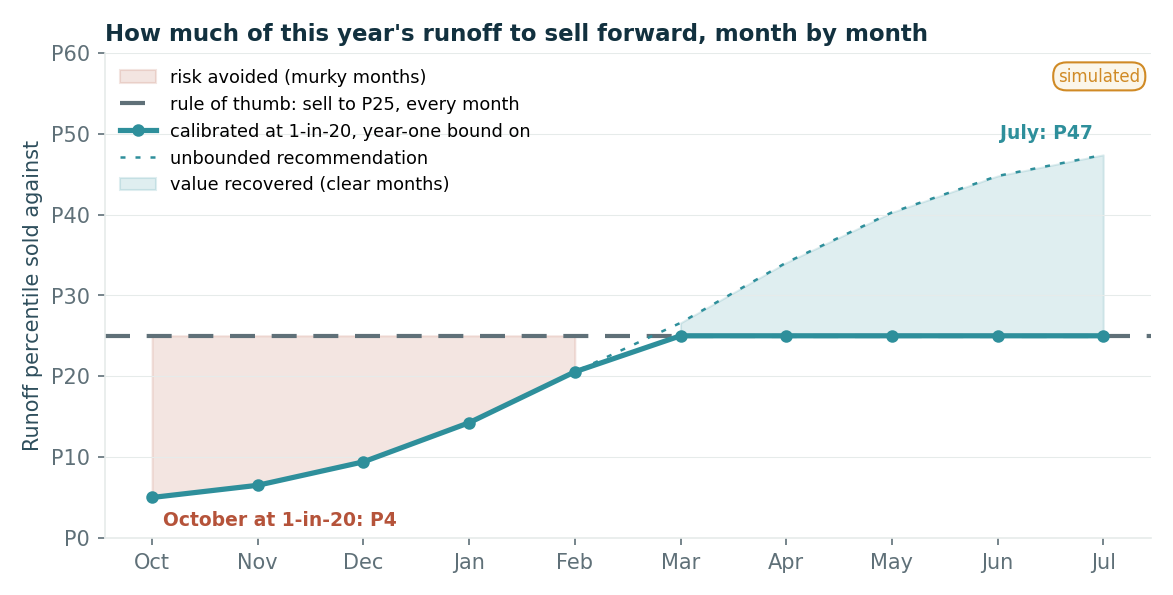Click the 'October at 1-in-20: P4' annotation
Image resolution: width=1173 pixels, height=595 pixels.
tap(280, 519)
